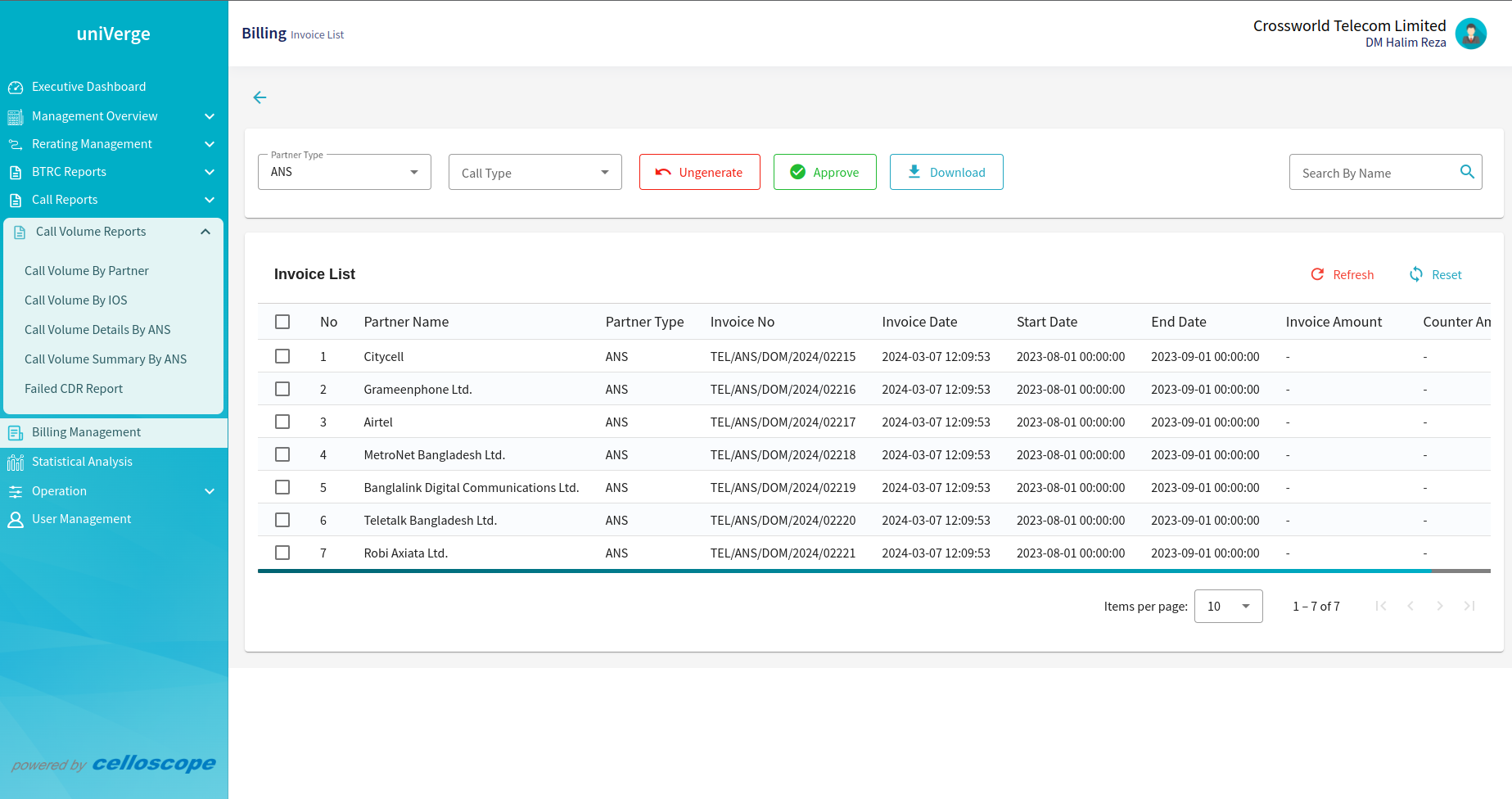
Task: Open Call Volume Summary By ANS
Action: pyautogui.click(x=106, y=359)
